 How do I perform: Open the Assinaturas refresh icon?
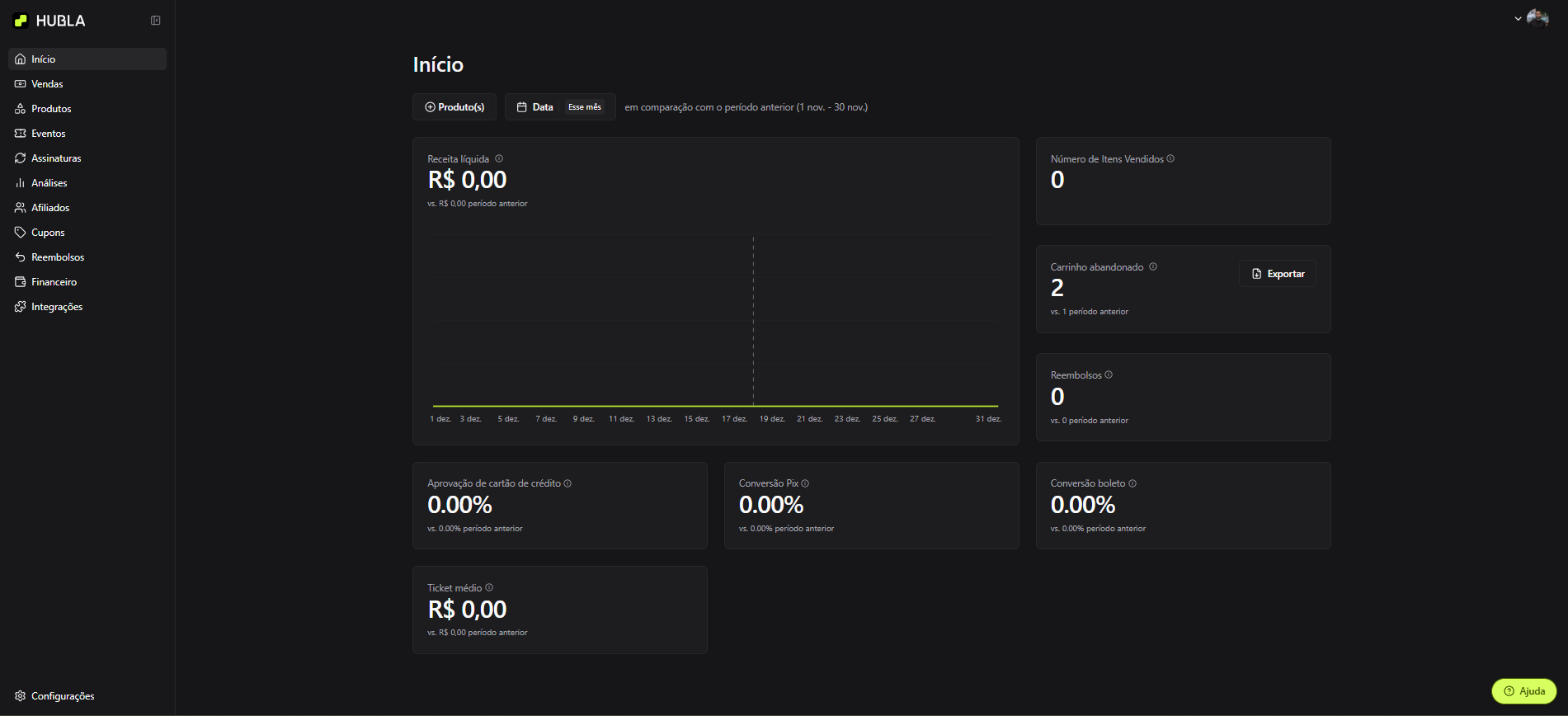point(21,158)
